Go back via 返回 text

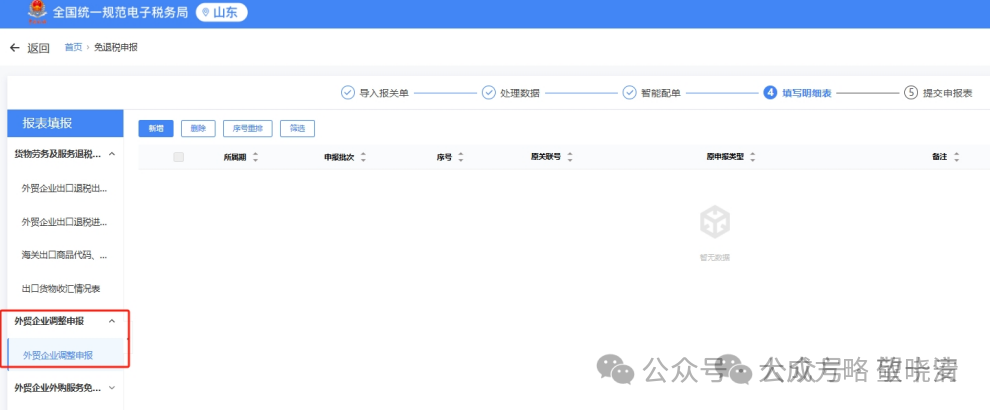coord(39,48)
